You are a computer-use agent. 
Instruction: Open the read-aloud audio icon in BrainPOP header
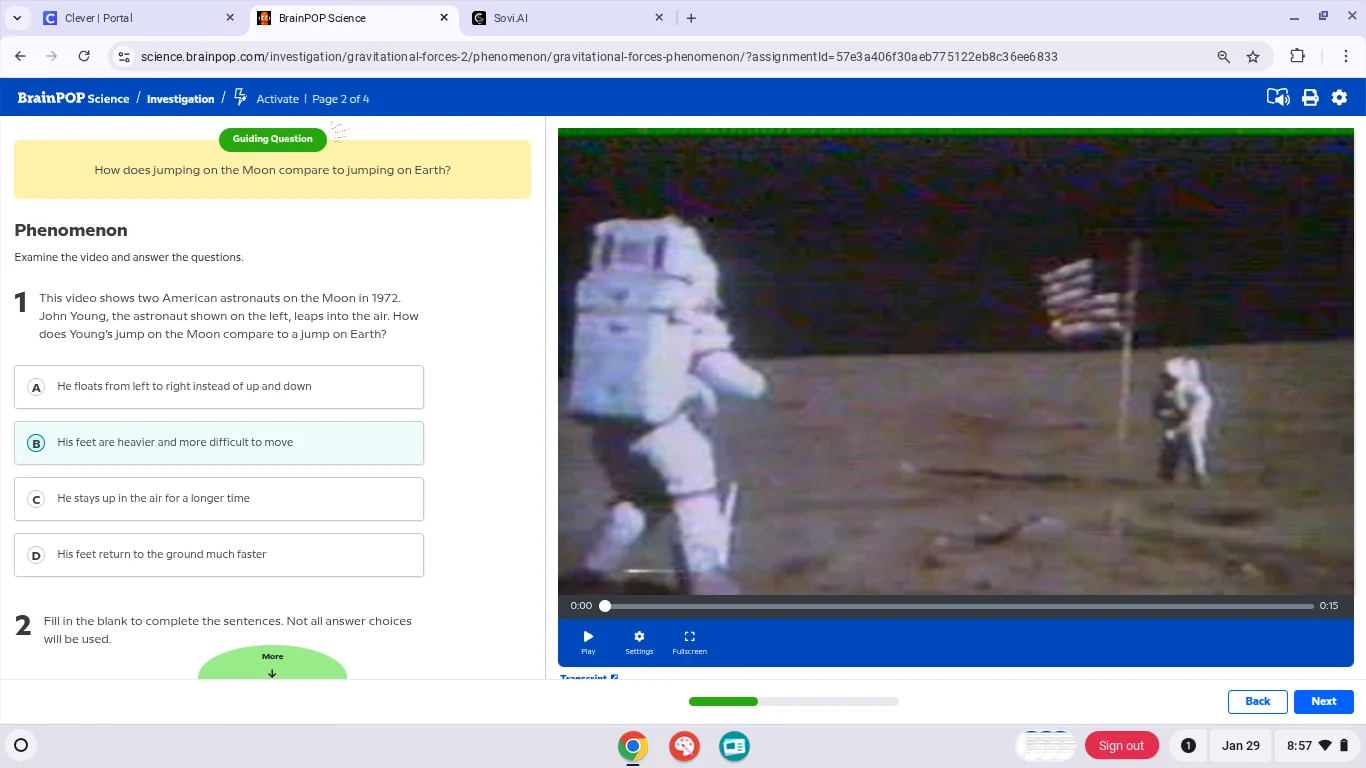pos(1278,97)
